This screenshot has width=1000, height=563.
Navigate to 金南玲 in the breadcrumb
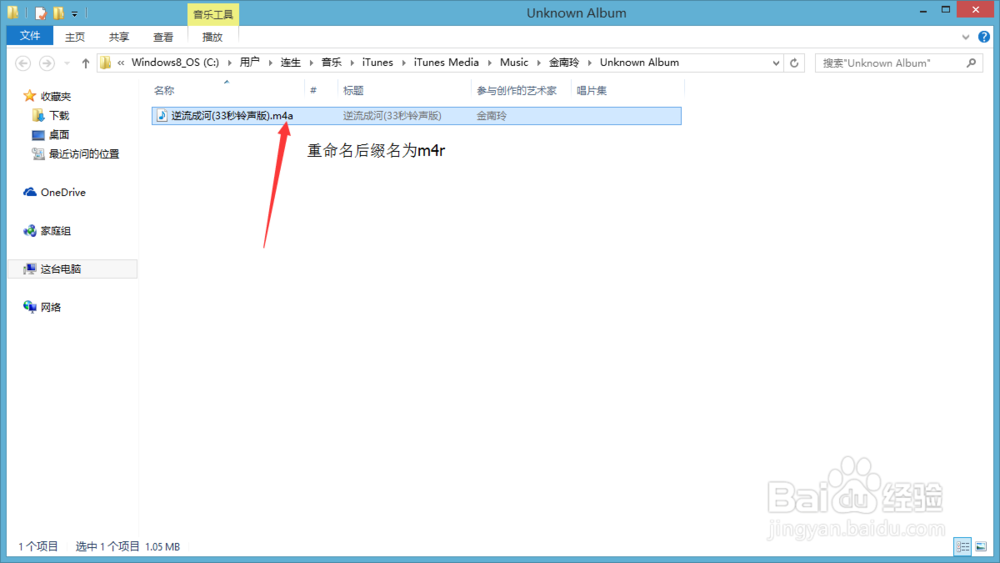point(564,62)
